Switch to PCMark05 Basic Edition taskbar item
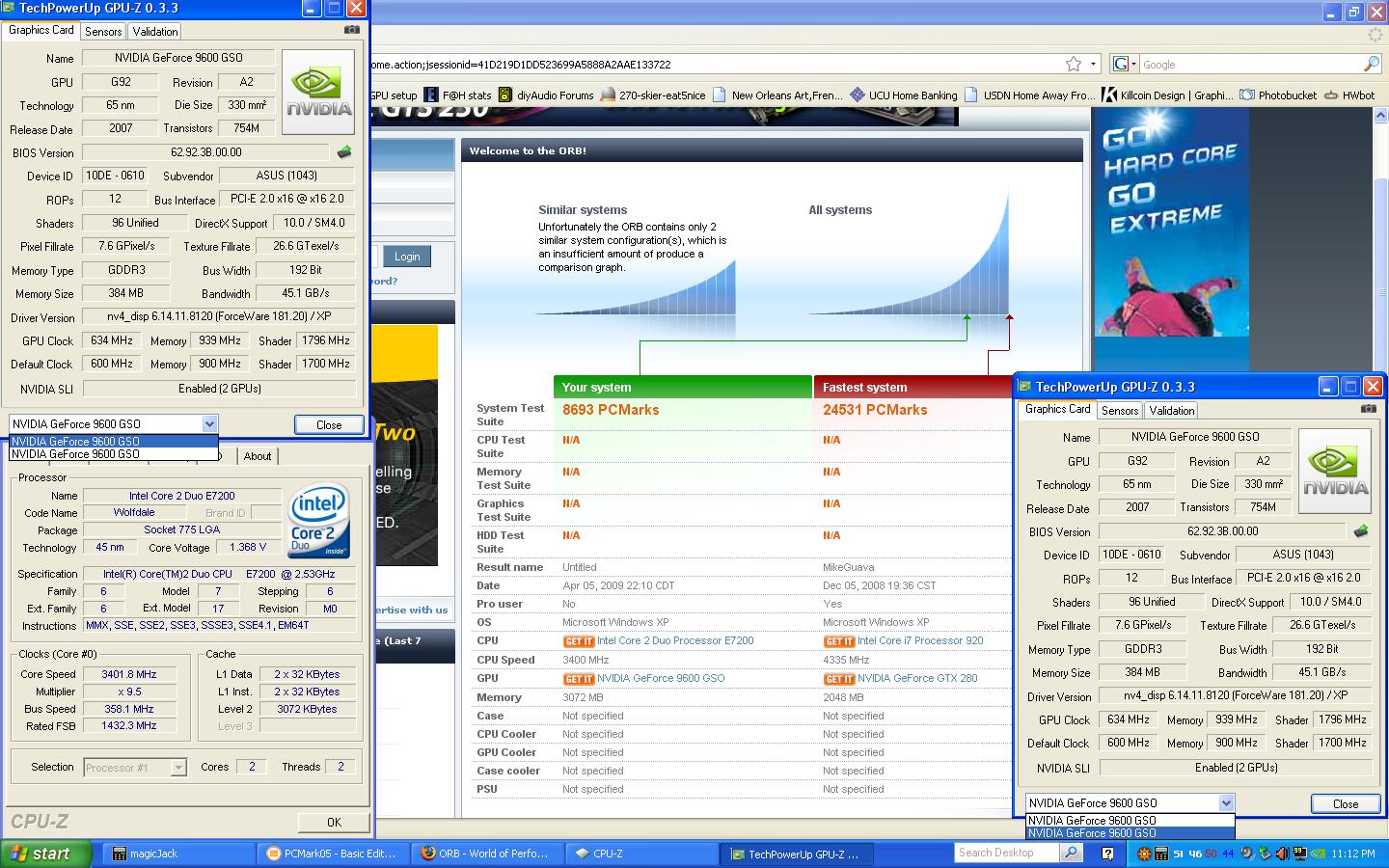 pyautogui.click(x=334, y=854)
